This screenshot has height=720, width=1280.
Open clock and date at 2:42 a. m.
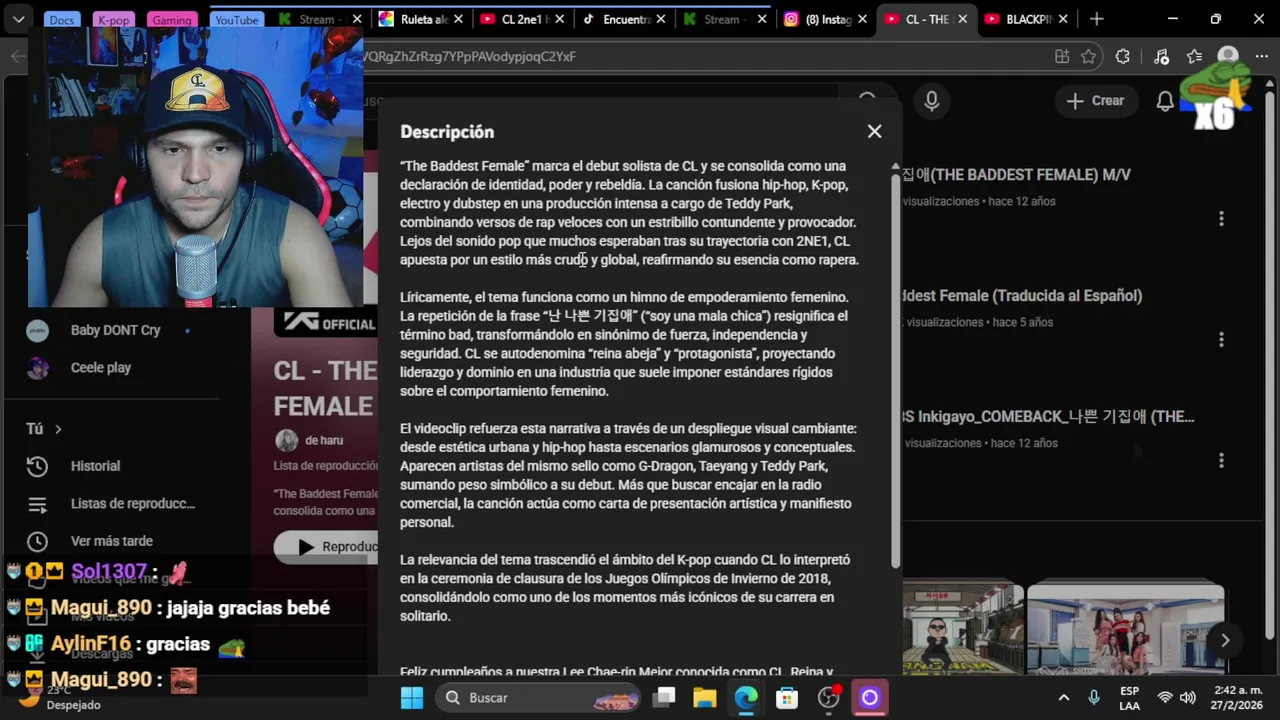point(1239,698)
